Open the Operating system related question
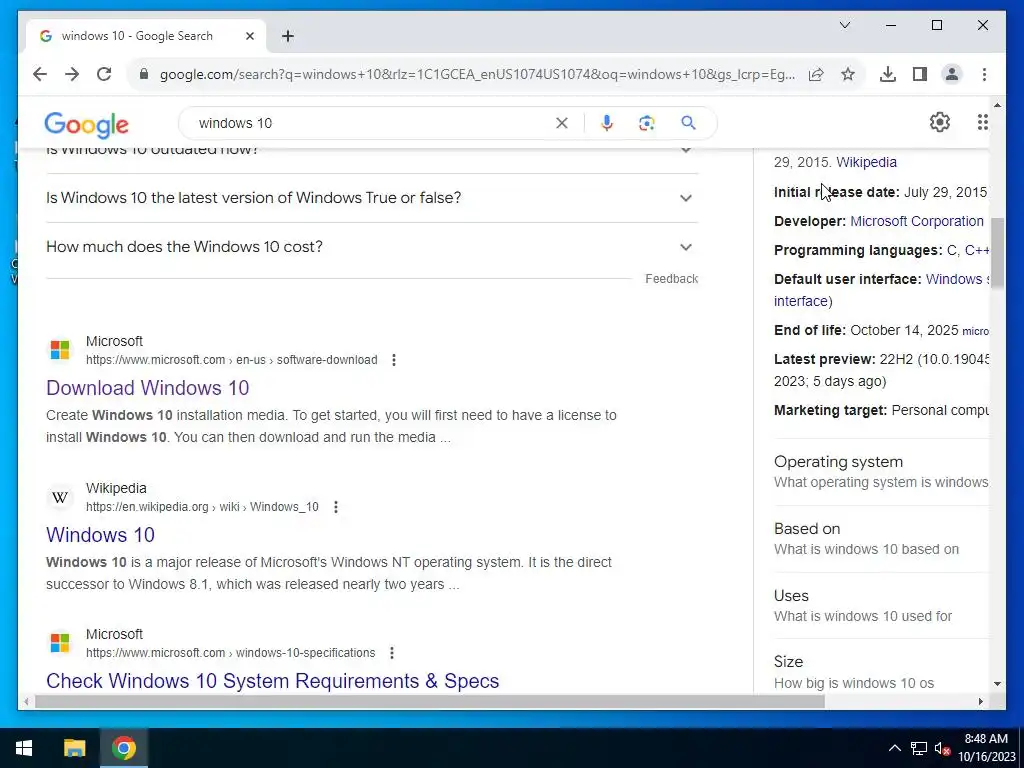The width and height of the screenshot is (1024, 768). 881,472
